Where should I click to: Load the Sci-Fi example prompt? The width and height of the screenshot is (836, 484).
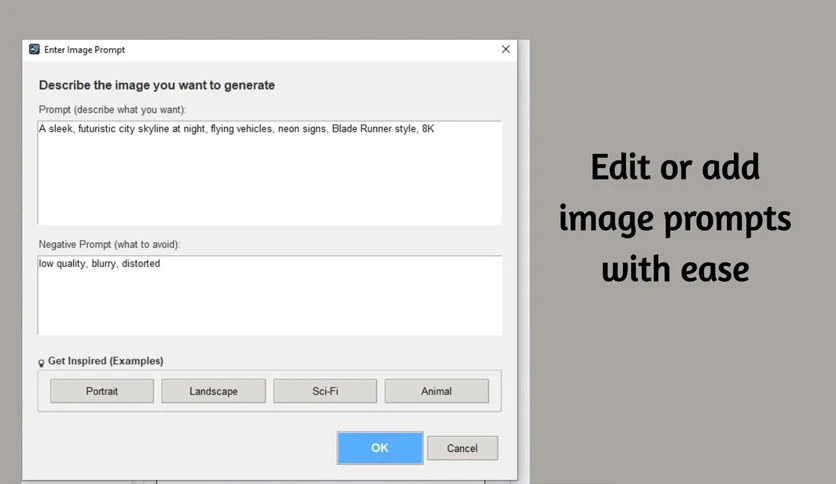pyautogui.click(x=325, y=391)
